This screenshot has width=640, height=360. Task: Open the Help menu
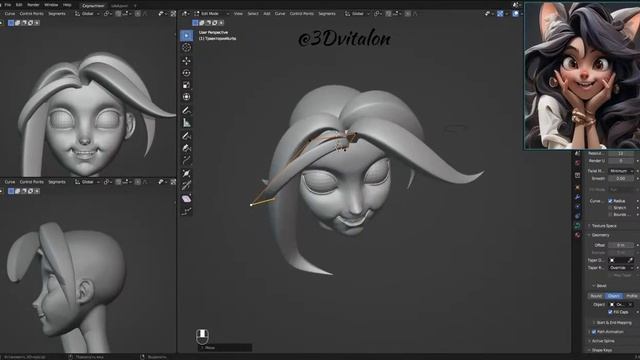(x=67, y=5)
